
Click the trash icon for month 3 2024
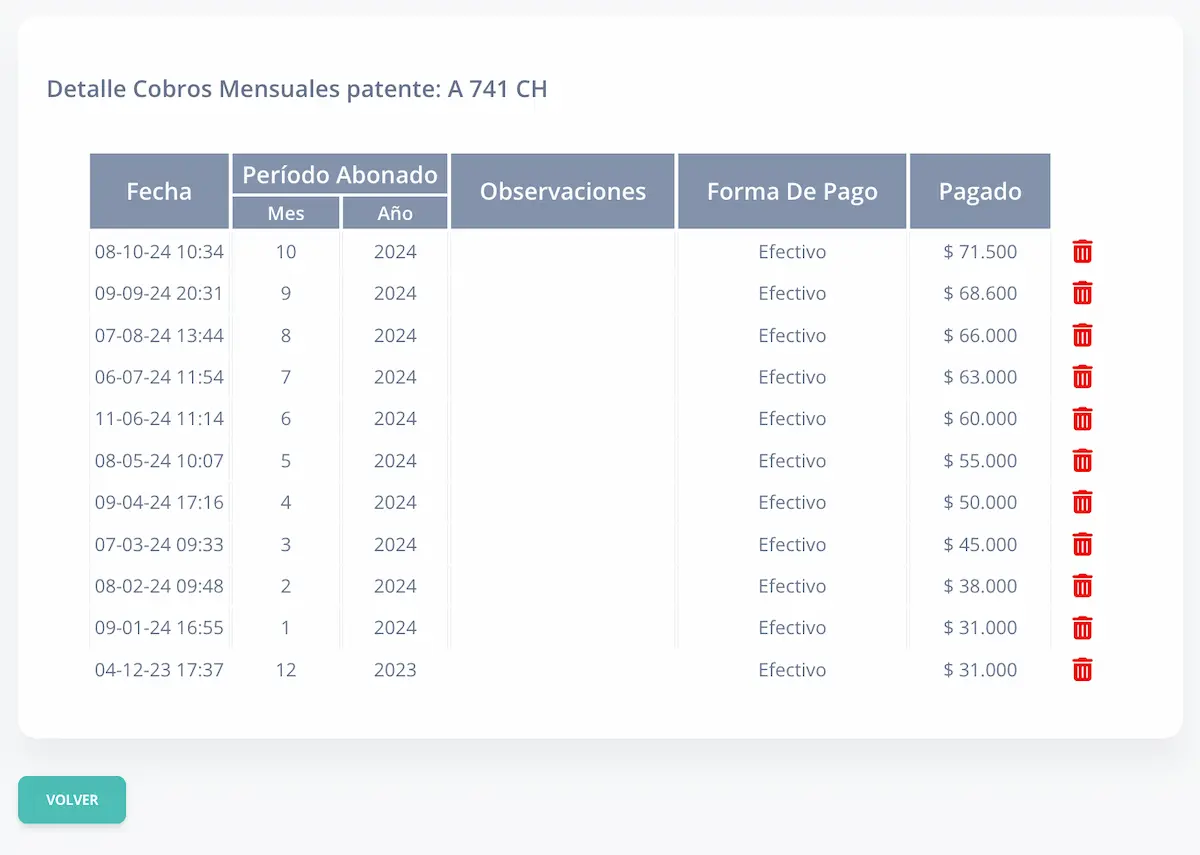point(1081,544)
